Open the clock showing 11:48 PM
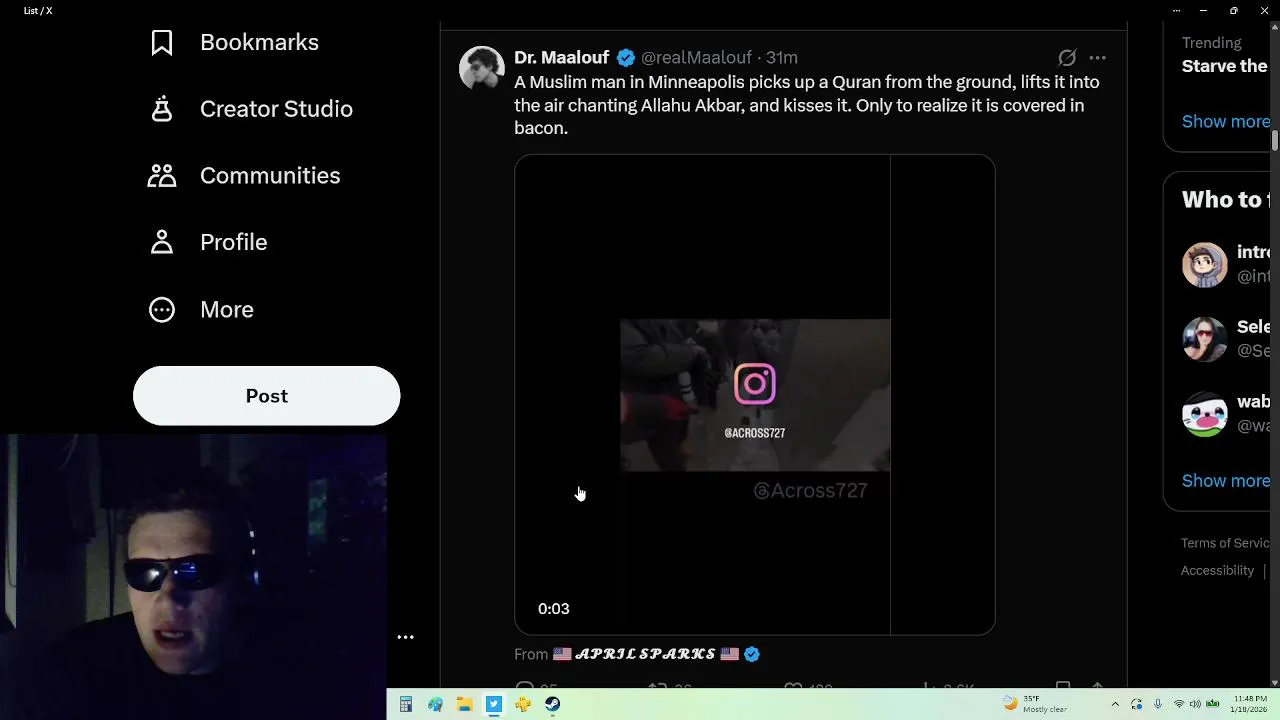1280x720 pixels. pos(1250,704)
